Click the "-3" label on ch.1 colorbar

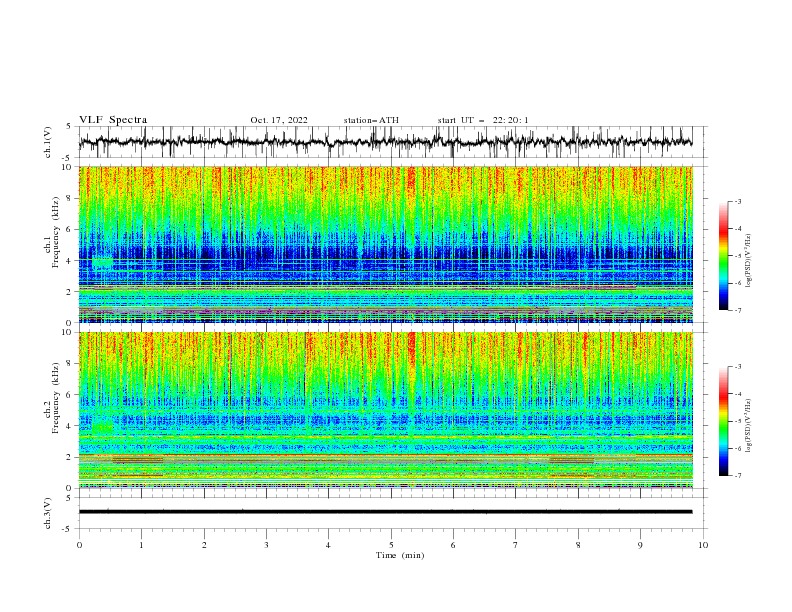737,201
